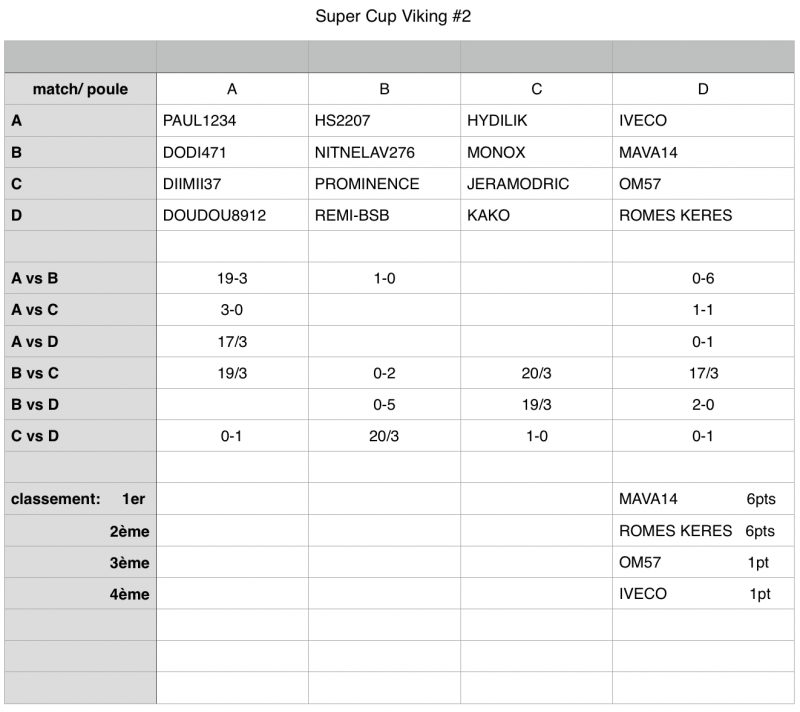Select the KAKO player cell

(x=536, y=215)
